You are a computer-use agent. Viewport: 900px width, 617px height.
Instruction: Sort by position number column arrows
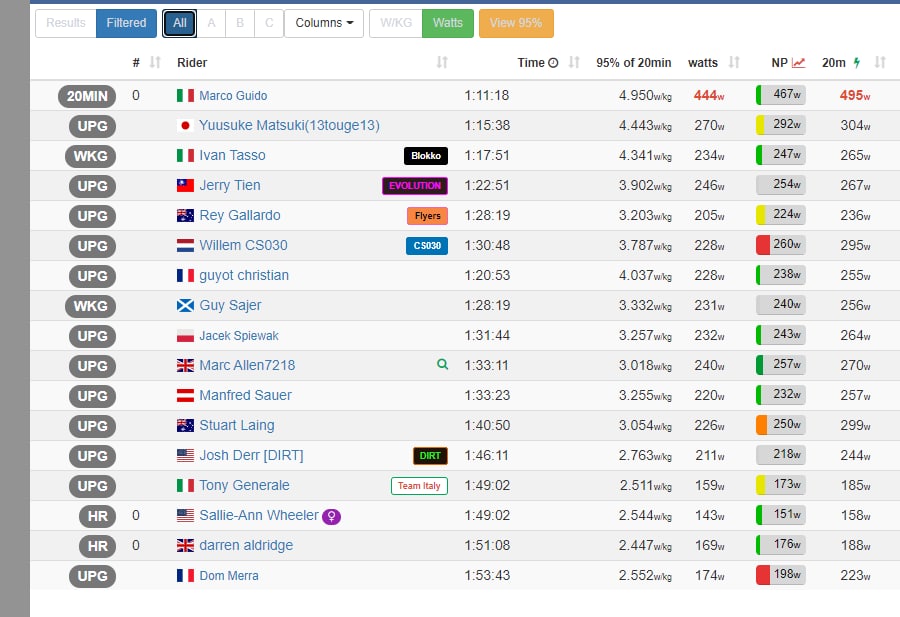[155, 63]
